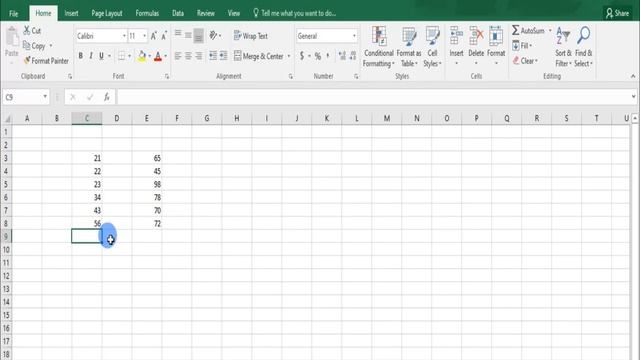The height and width of the screenshot is (360, 640).
Task: Toggle middle align for cell content
Action: pyautogui.click(x=188, y=36)
